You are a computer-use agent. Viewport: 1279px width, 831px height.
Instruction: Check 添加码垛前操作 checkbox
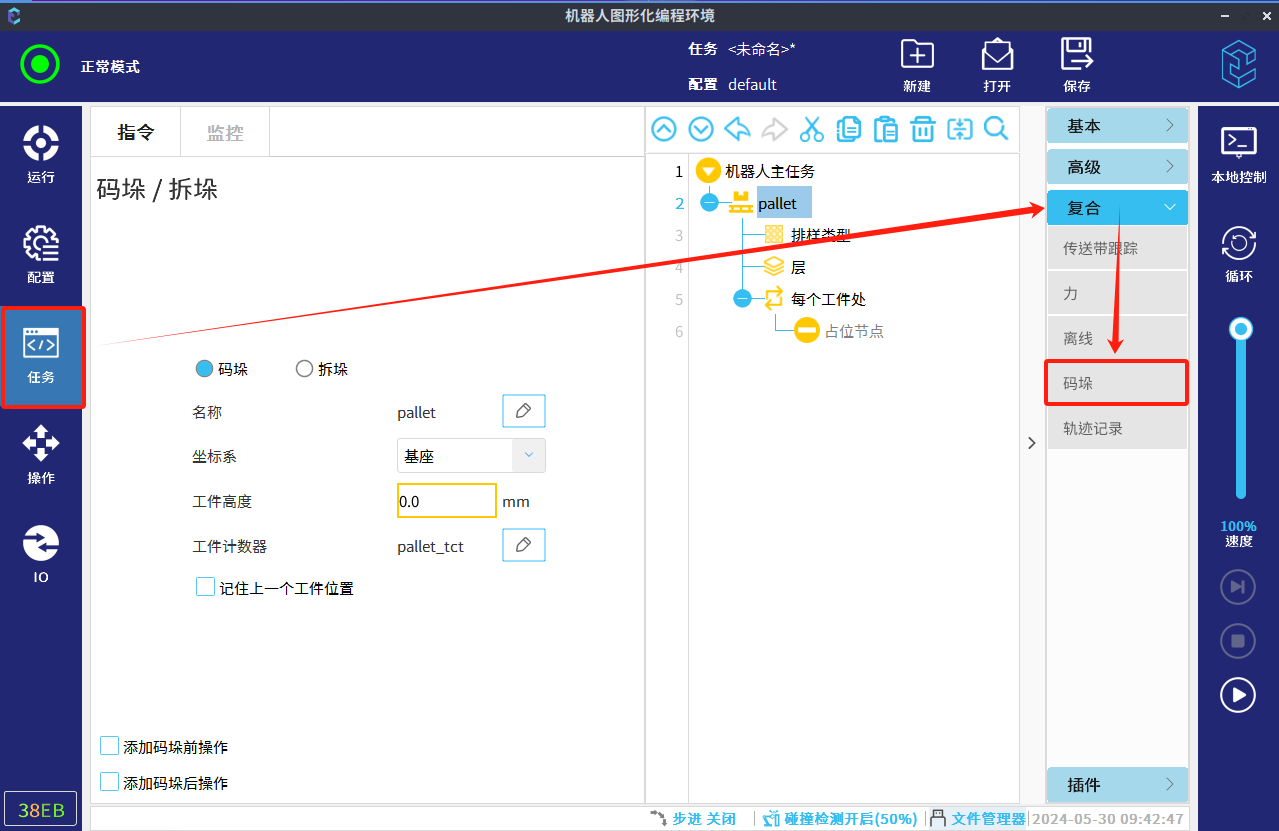click(110, 746)
